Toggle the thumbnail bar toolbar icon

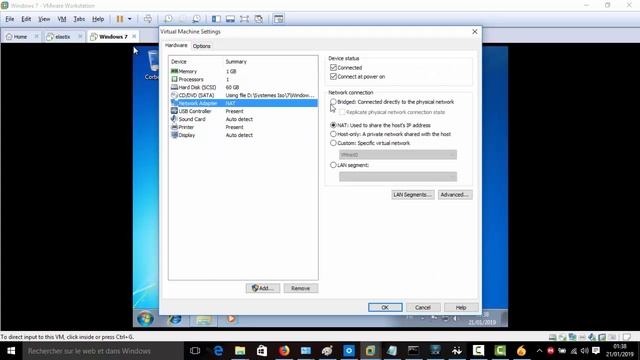pos(230,19)
